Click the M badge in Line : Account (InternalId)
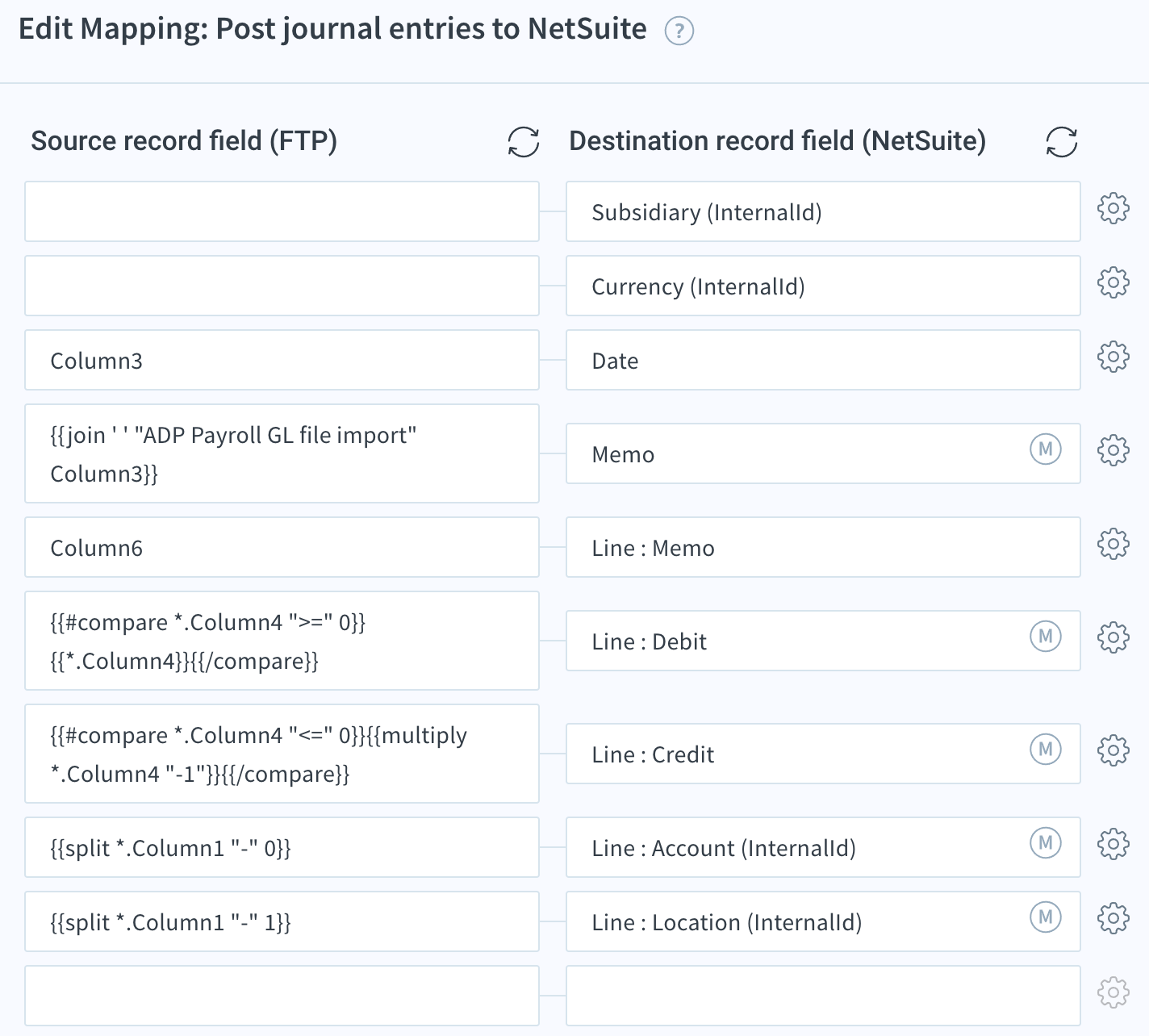This screenshot has width=1149, height=1036. point(1045,842)
